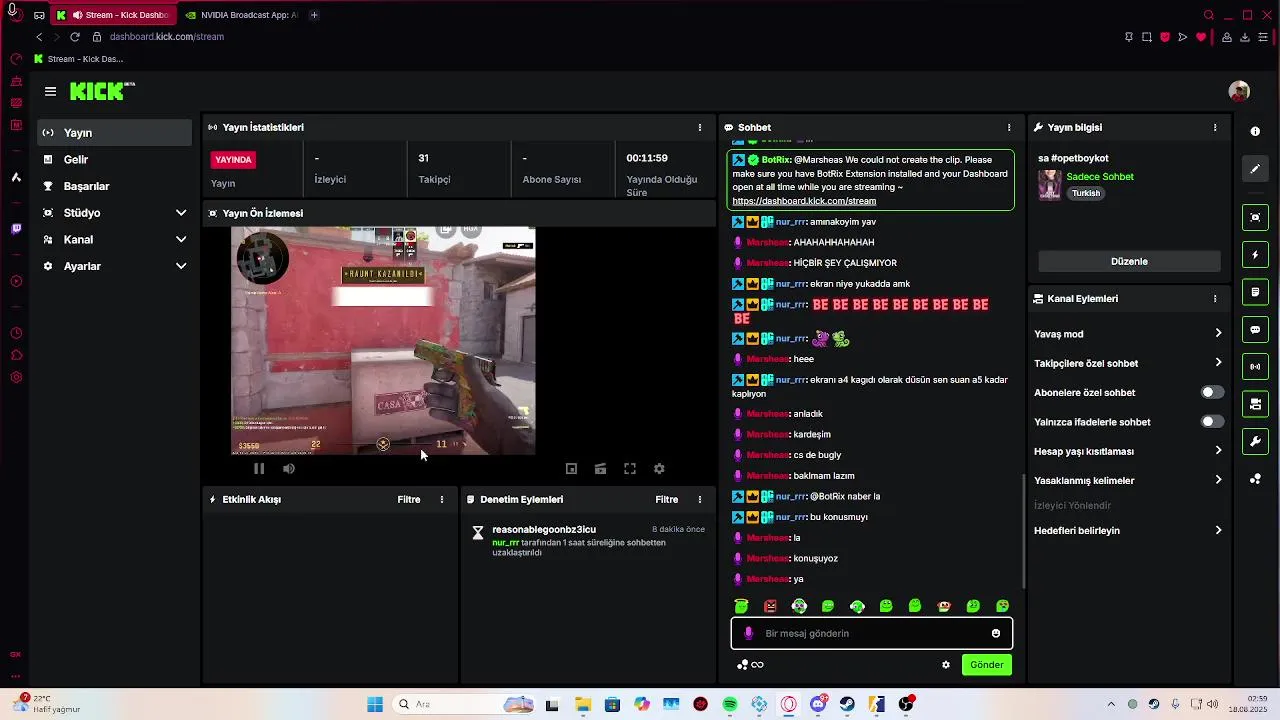Viewport: 1280px width, 720px height.
Task: Toggle the camera widget icon in right toolbar
Action: [x=1255, y=404]
